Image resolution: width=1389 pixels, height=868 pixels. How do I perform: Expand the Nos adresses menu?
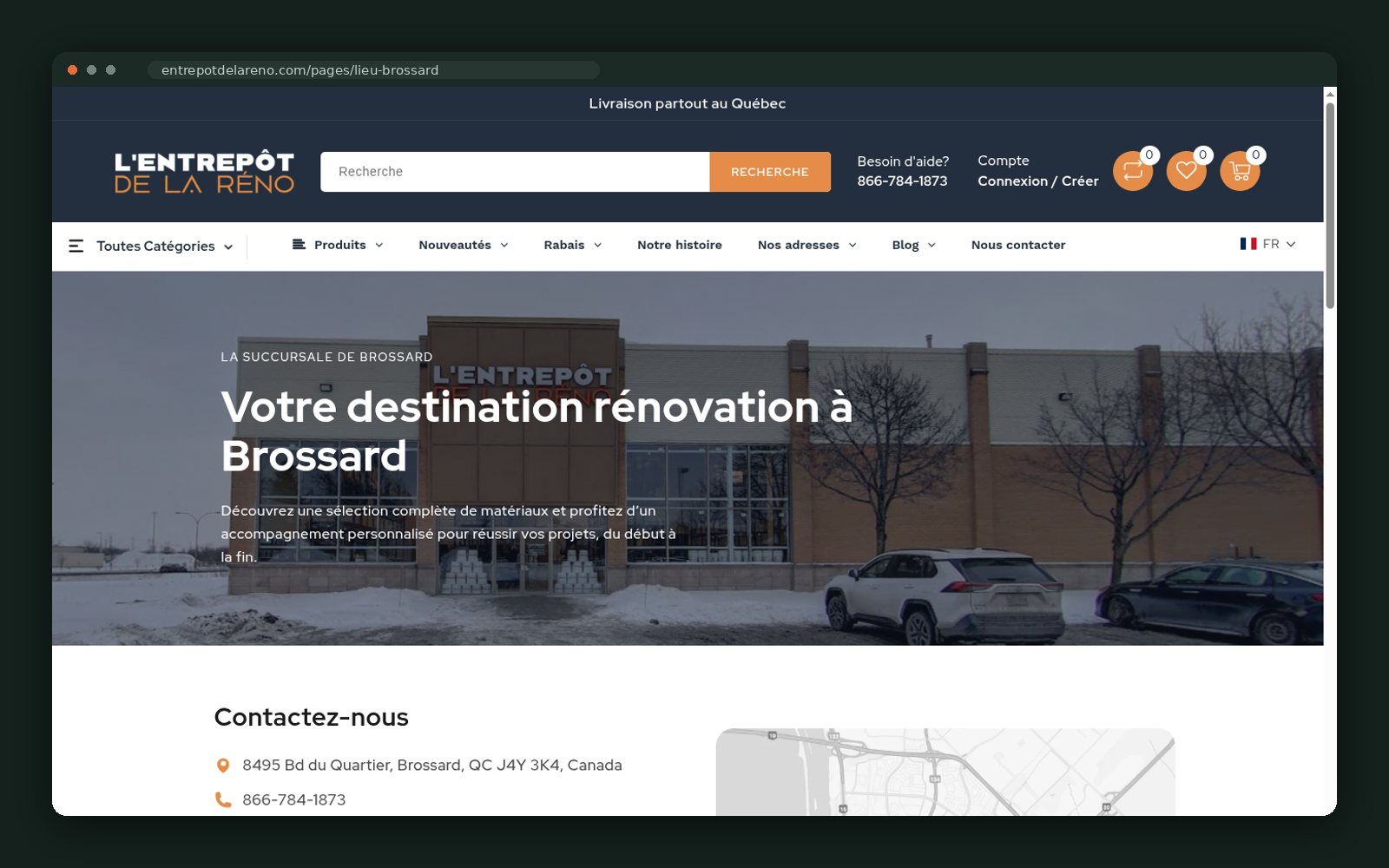[807, 246]
